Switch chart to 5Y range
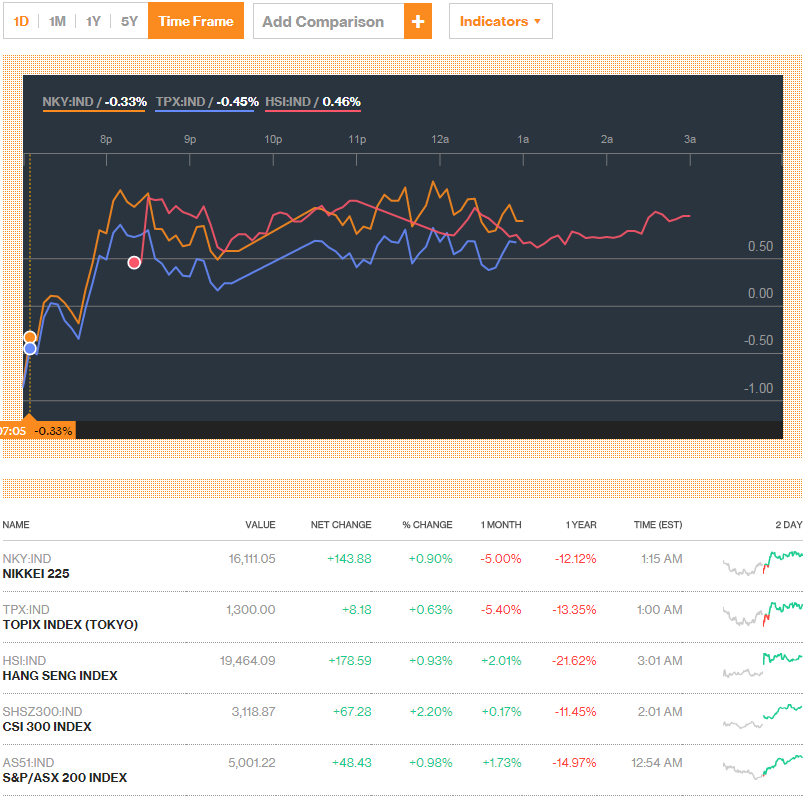 click(129, 21)
